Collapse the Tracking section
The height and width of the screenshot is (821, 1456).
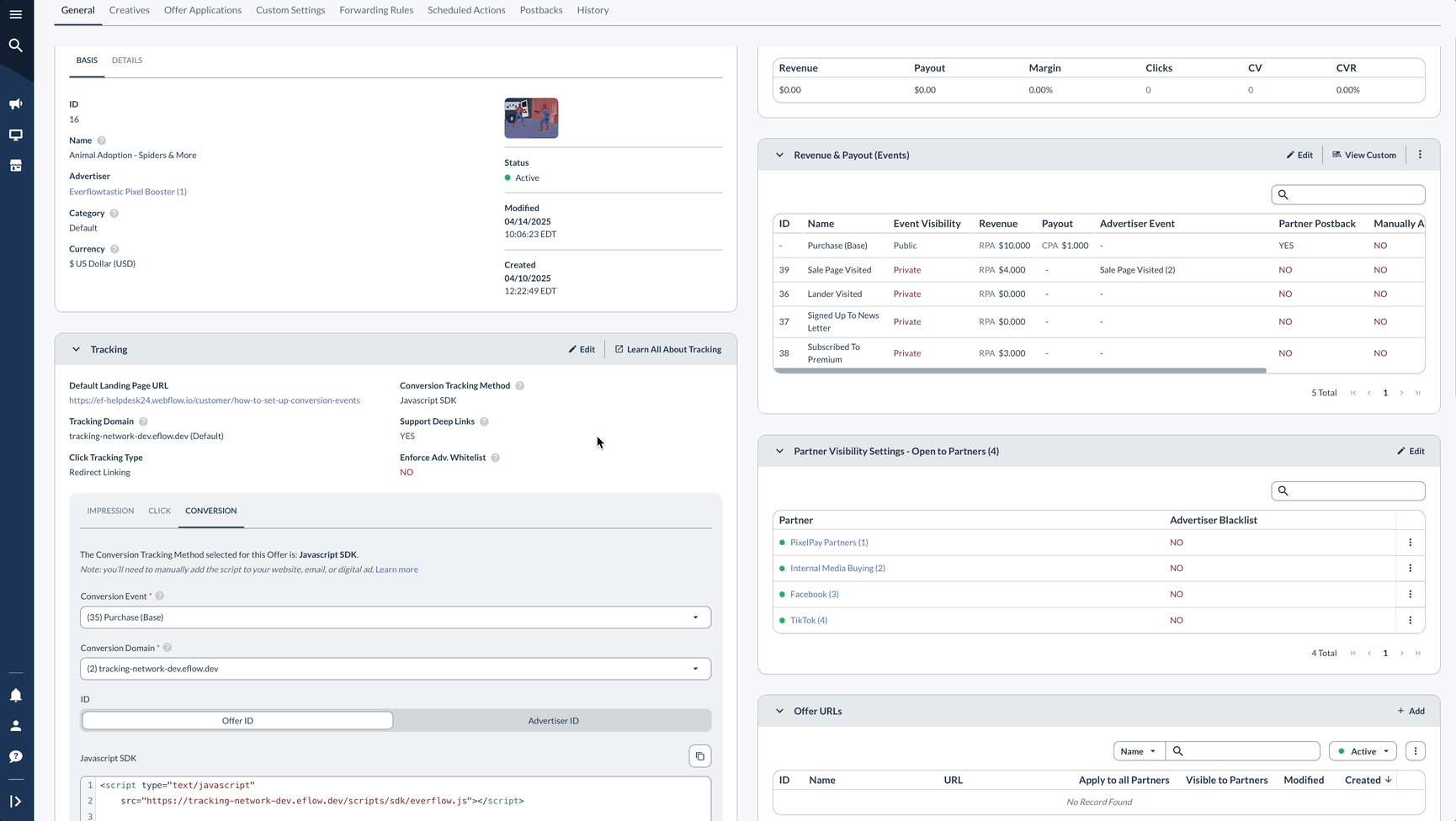click(76, 349)
